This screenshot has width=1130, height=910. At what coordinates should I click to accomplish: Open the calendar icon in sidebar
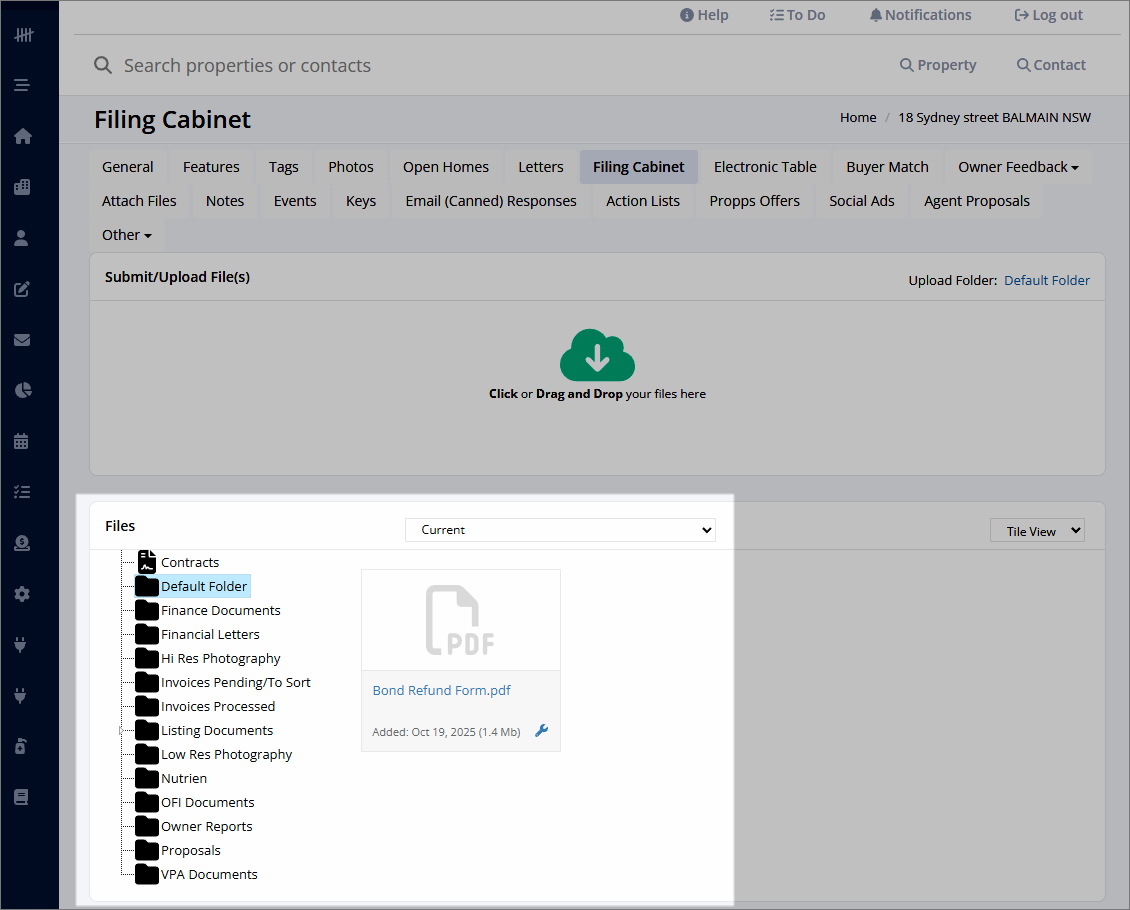pos(22,442)
